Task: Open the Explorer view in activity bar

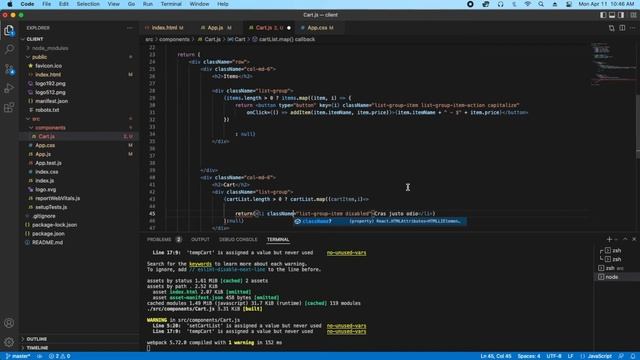Action: [x=9, y=31]
